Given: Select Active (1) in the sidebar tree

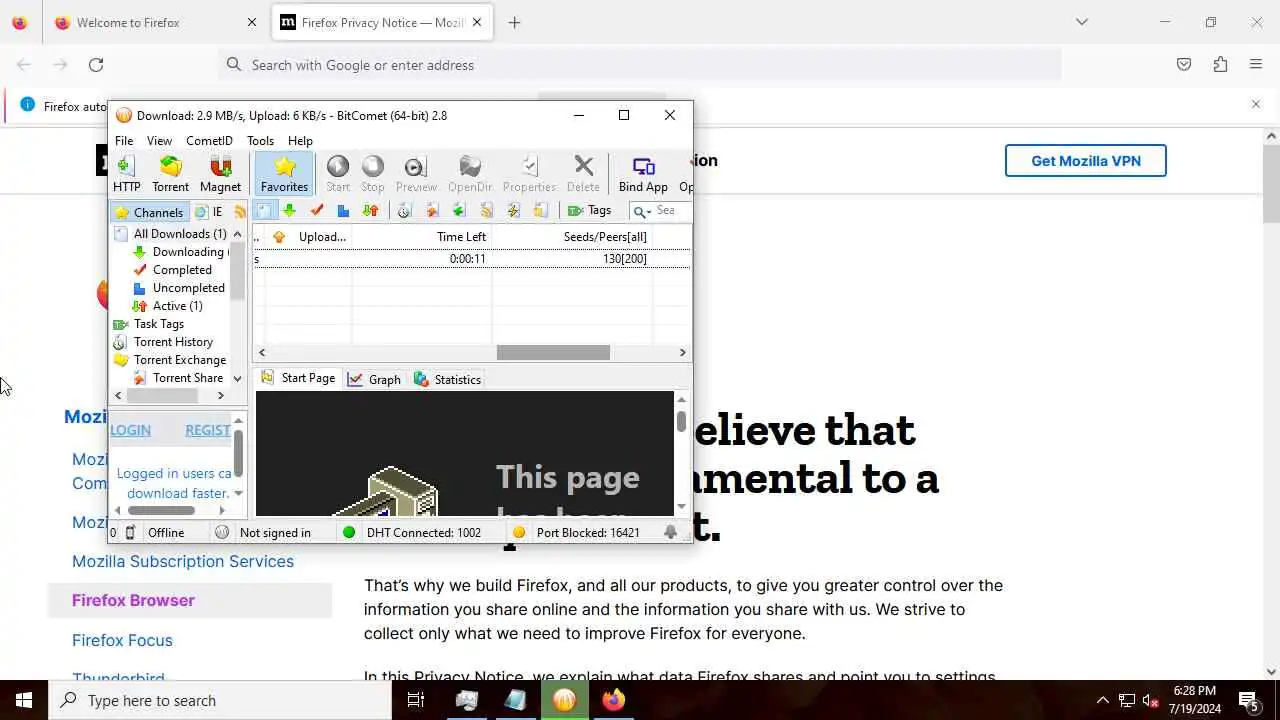Looking at the screenshot, I should (168, 306).
